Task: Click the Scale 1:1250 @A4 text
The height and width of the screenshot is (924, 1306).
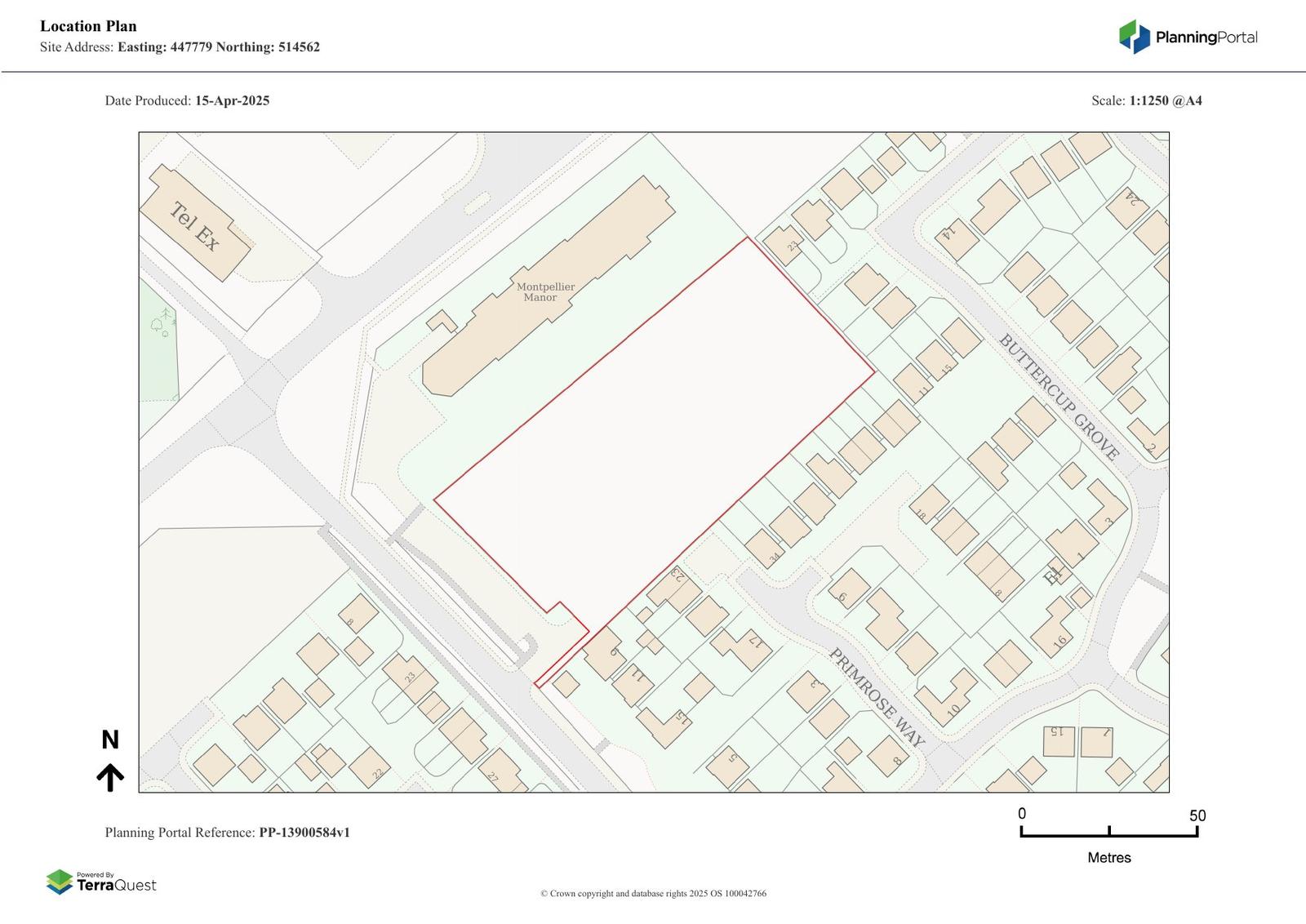Action: click(x=1146, y=101)
